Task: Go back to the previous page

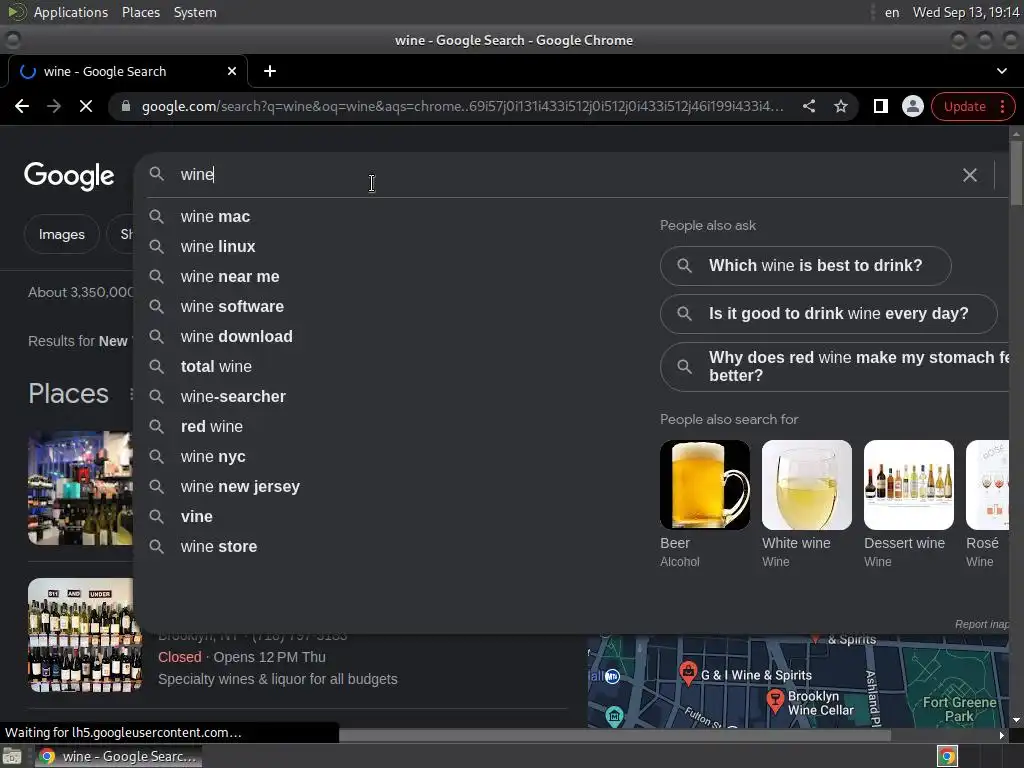Action: 22,106
